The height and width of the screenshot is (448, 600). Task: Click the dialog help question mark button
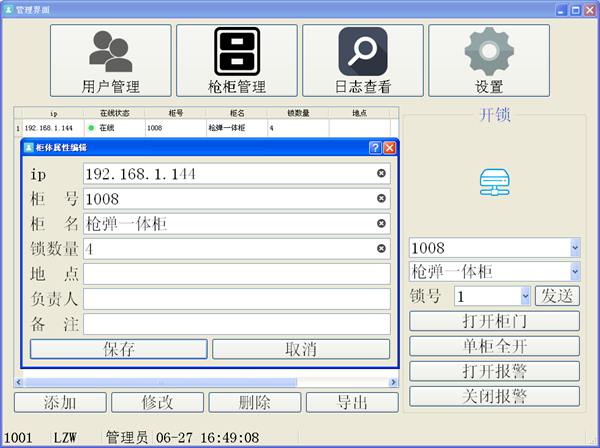tap(375, 147)
